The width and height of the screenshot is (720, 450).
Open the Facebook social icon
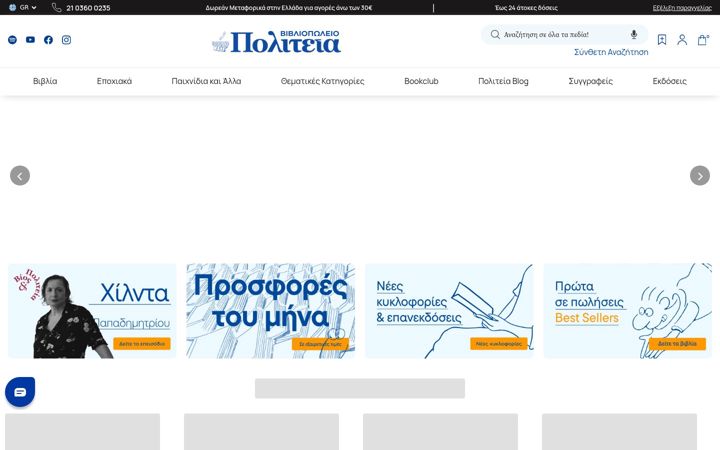tap(48, 40)
